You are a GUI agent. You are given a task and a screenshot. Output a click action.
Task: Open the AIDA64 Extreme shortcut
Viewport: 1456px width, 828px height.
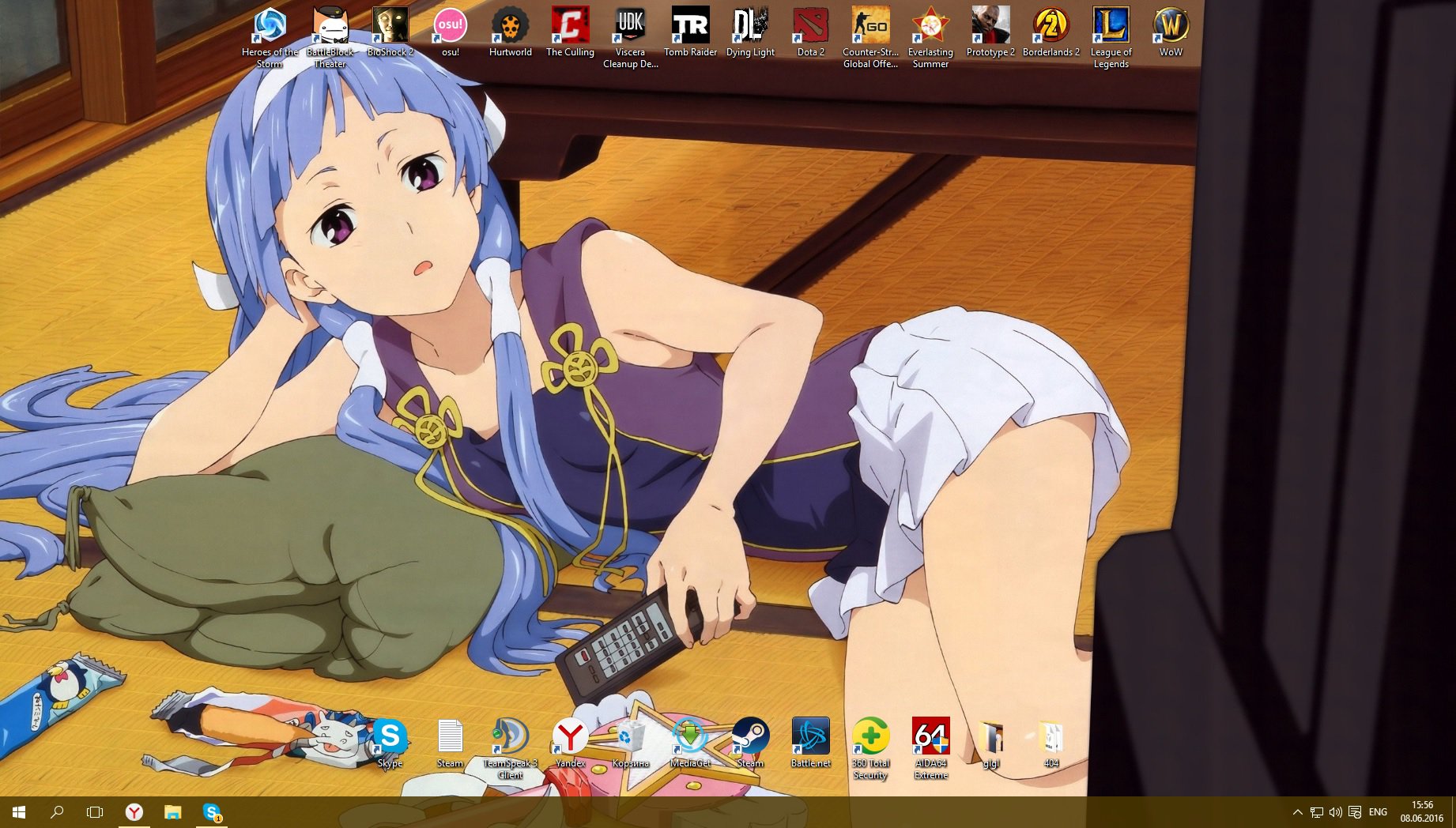930,748
